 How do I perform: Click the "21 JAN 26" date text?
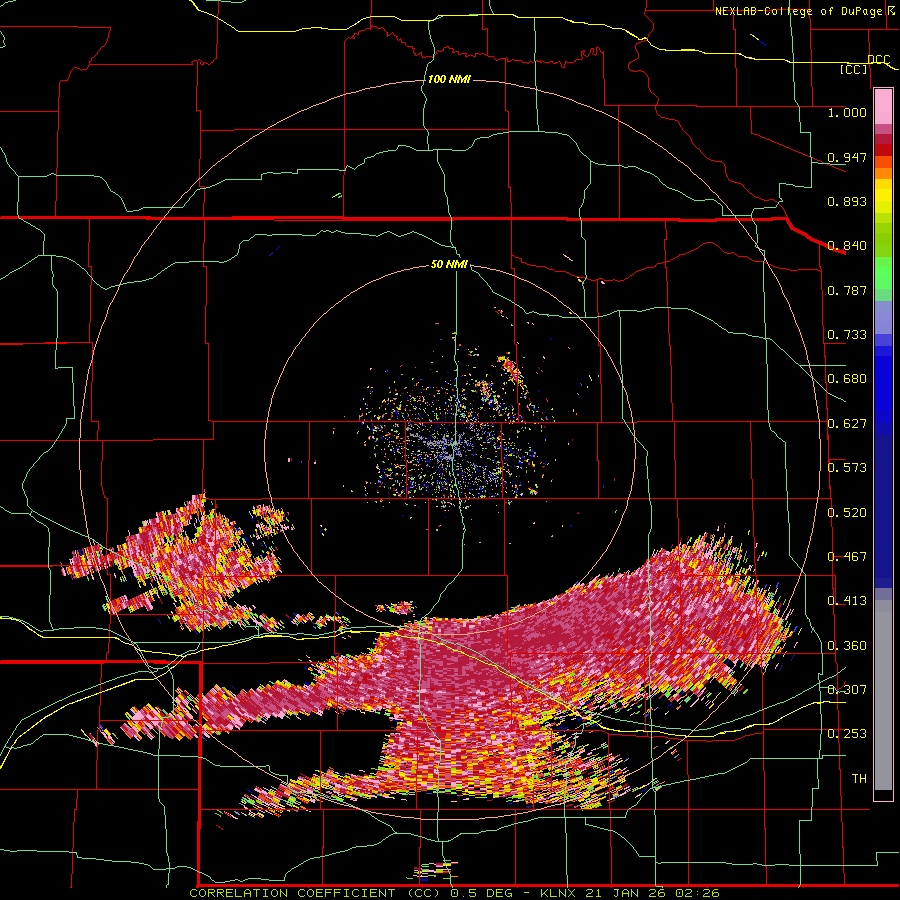coord(627,893)
